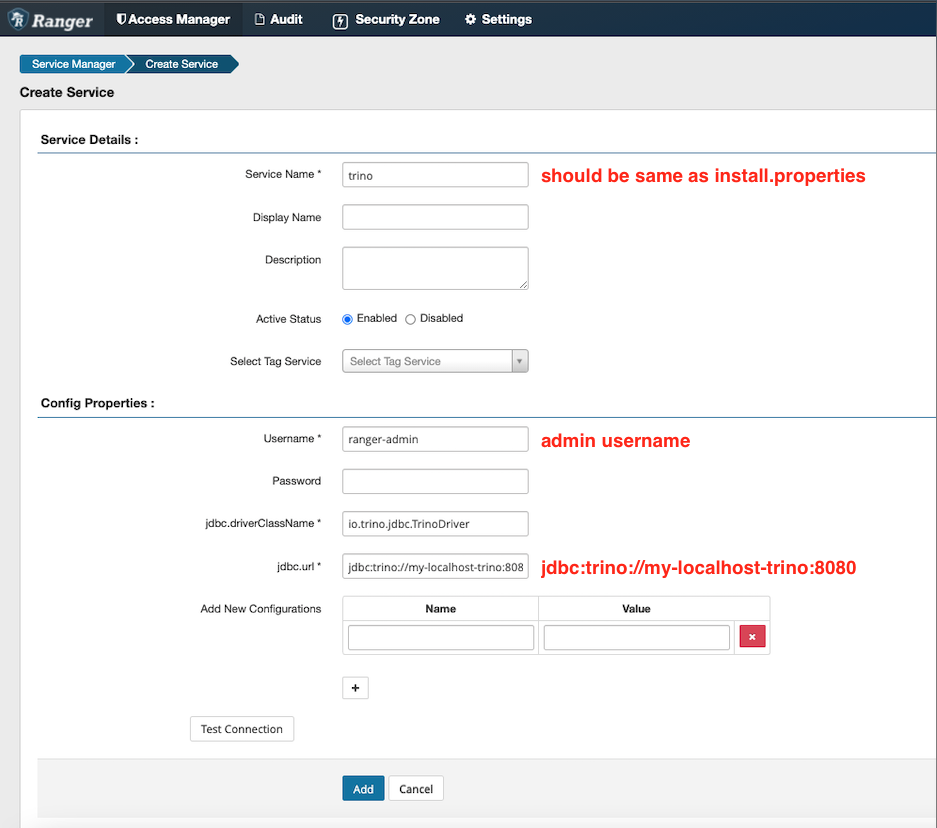The width and height of the screenshot is (937, 828).
Task: Click the Settings gear icon
Action: (470, 19)
